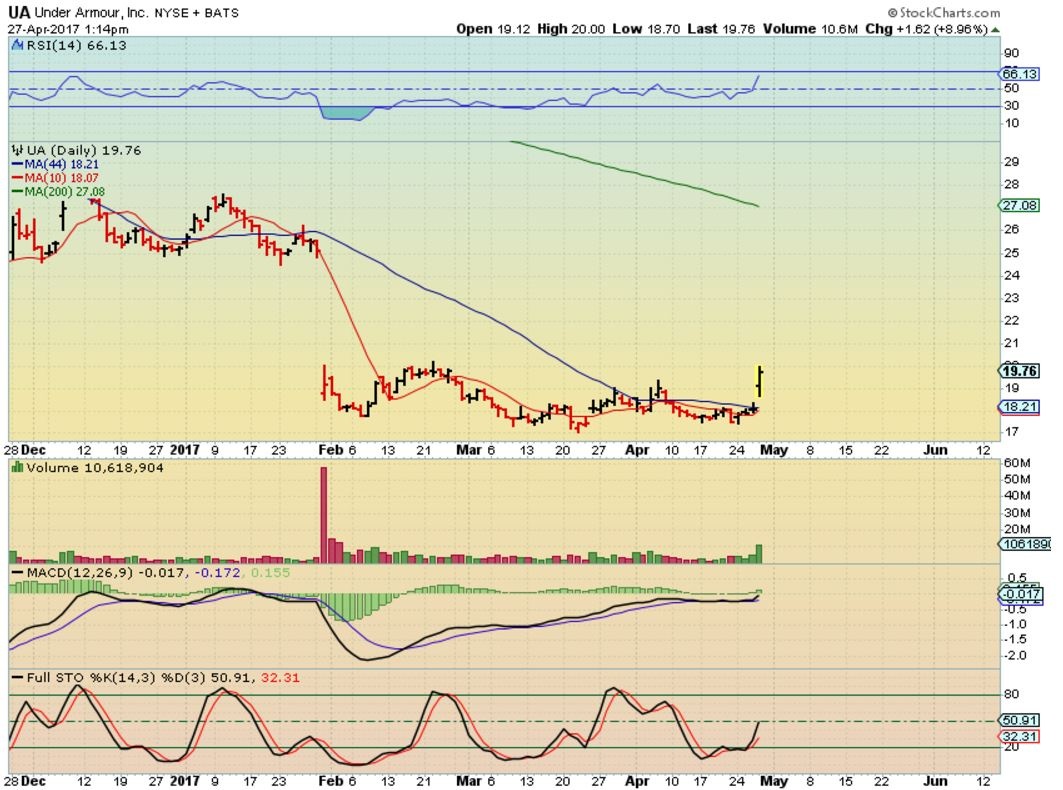Click the Full STO legend line marker

tap(17, 677)
